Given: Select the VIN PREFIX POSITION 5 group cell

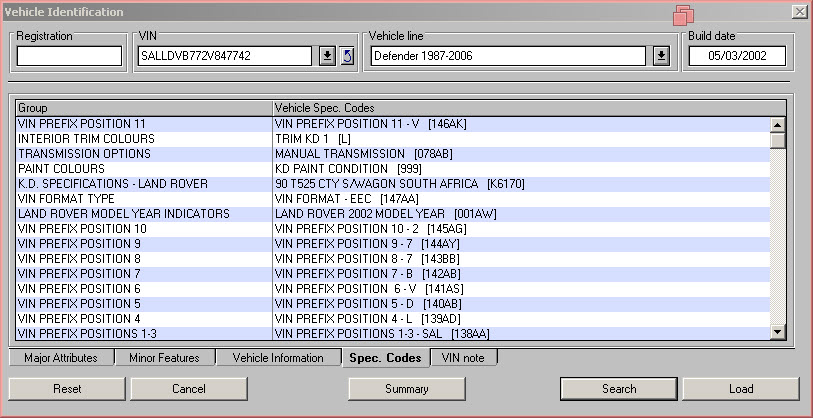Looking at the screenshot, I should click(x=144, y=304).
